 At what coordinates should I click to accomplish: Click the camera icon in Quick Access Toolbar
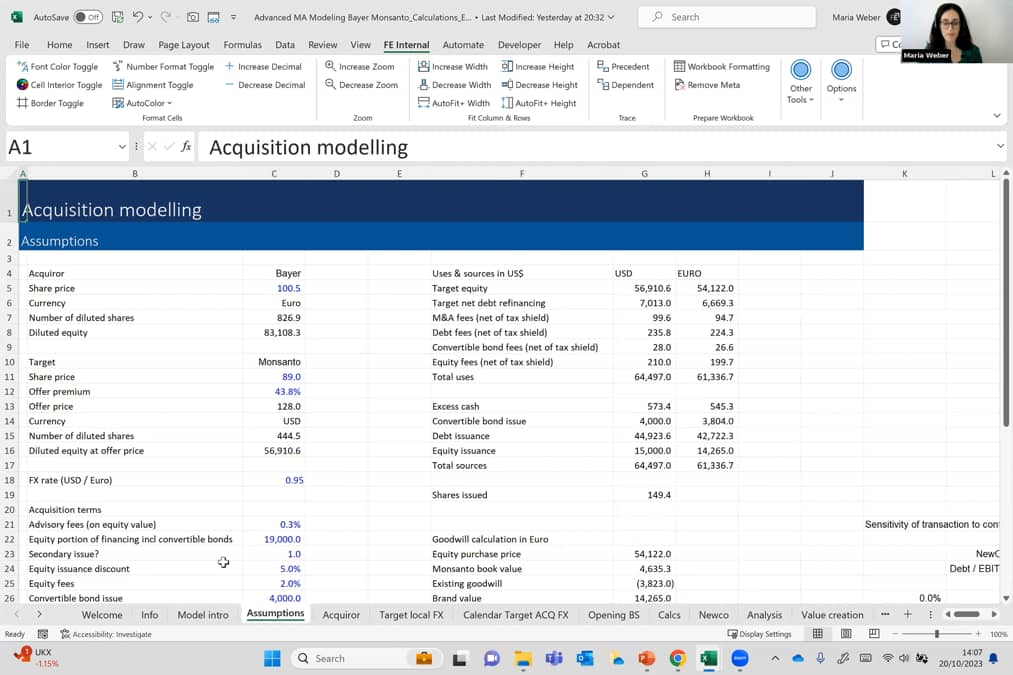coord(193,17)
